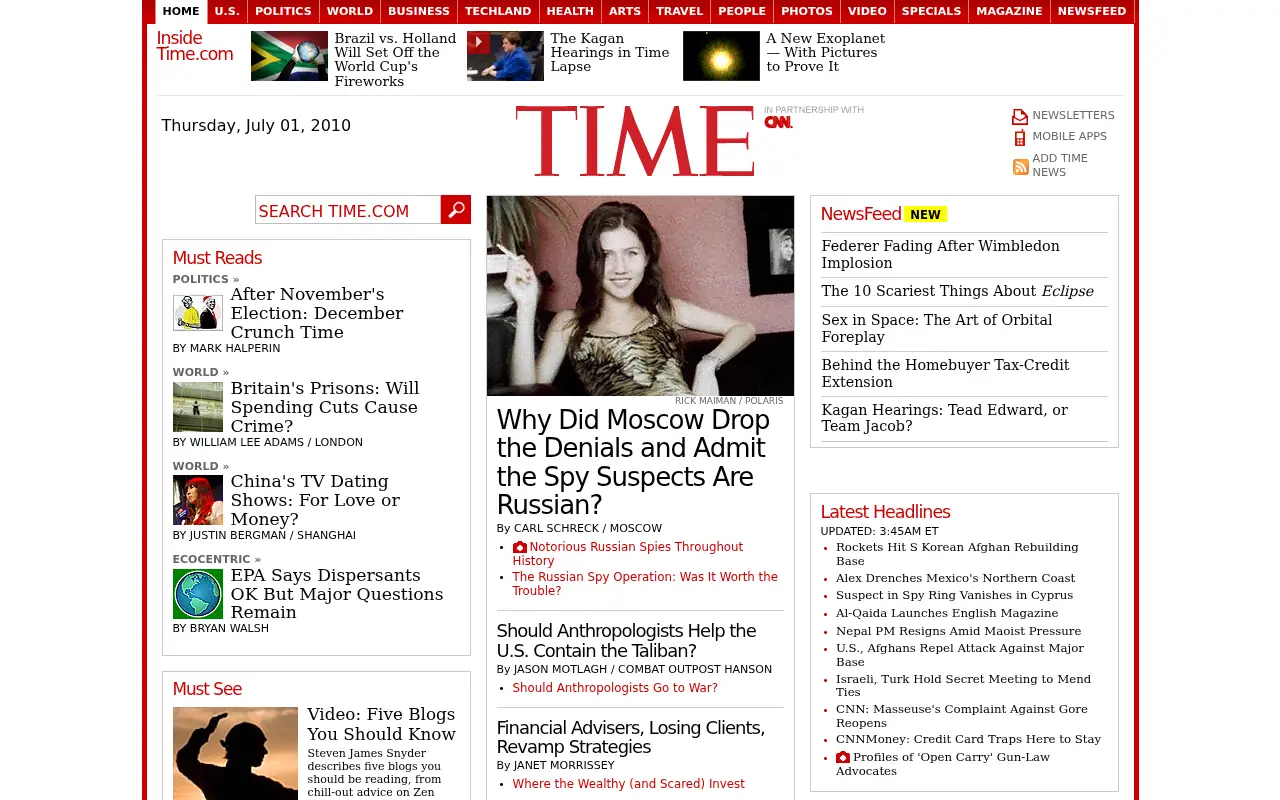This screenshot has height=800, width=1280.
Task: Open the HOME navigation tab
Action: click(181, 11)
